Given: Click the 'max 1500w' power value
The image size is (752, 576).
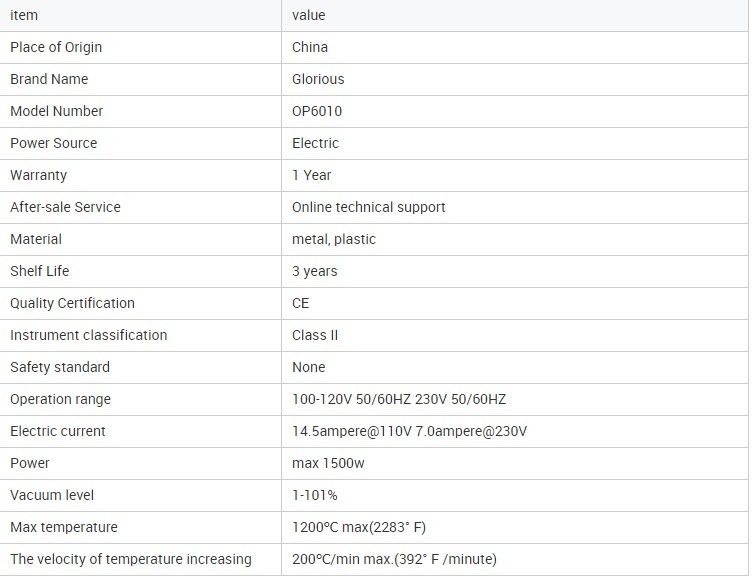Looking at the screenshot, I should point(328,463).
